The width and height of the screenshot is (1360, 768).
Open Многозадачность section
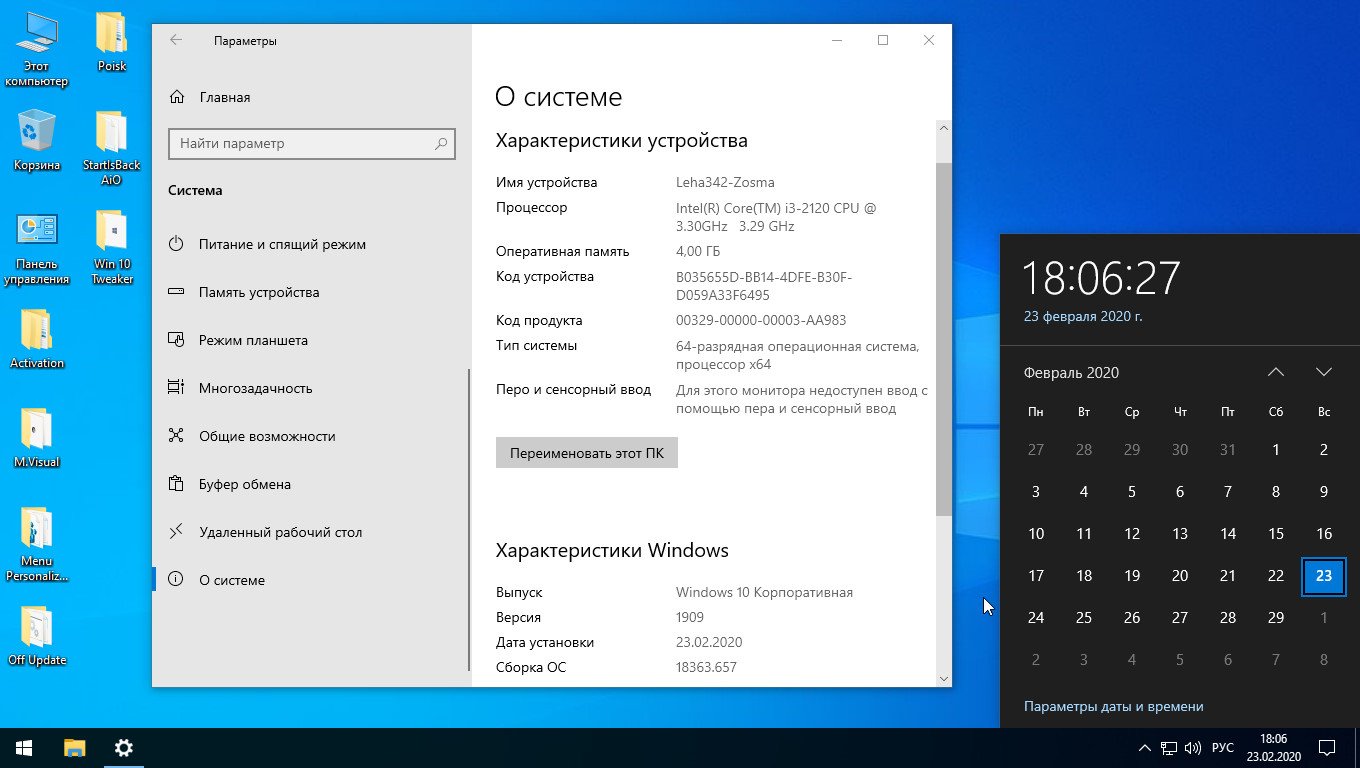point(255,388)
